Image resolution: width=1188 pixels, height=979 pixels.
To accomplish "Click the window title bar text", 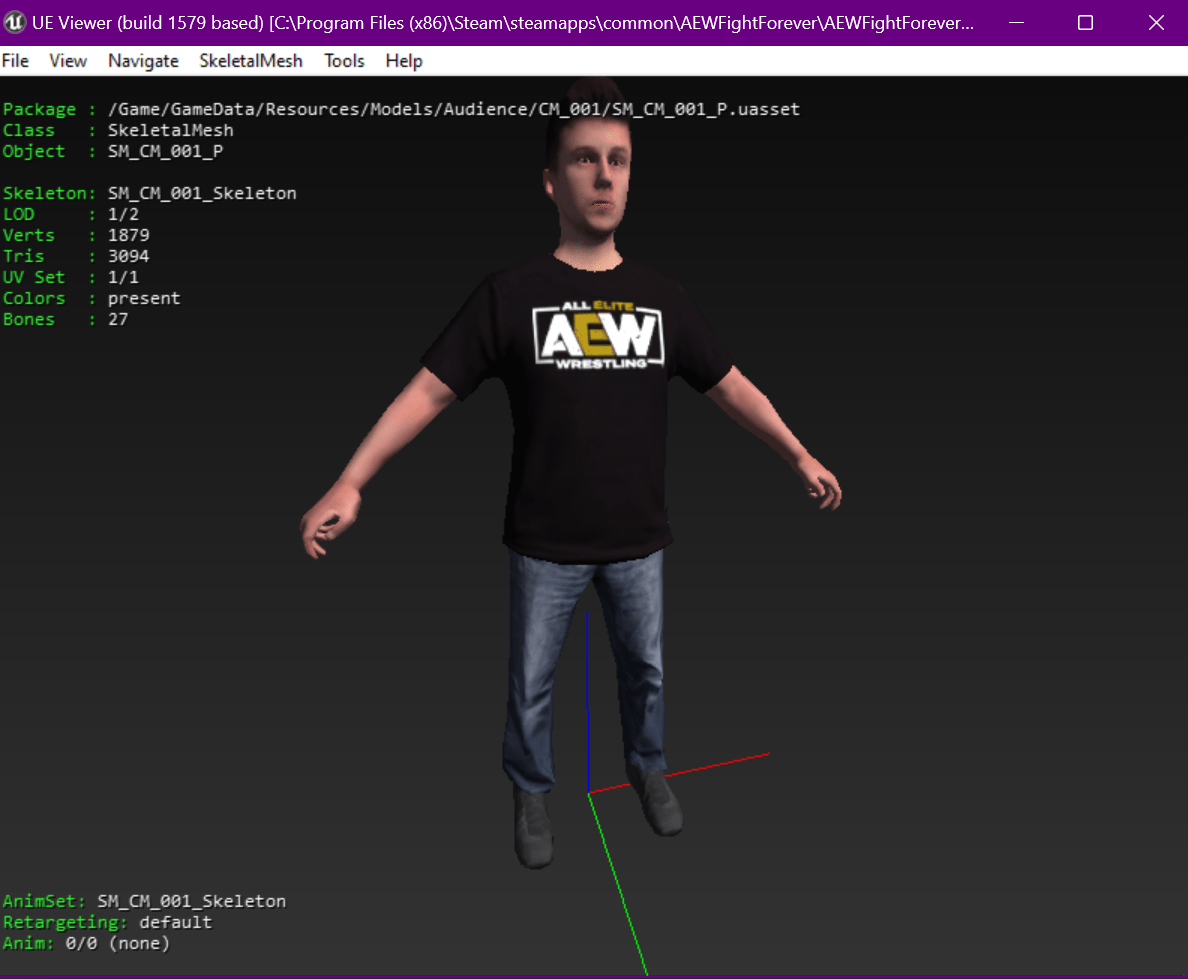I will (x=503, y=23).
